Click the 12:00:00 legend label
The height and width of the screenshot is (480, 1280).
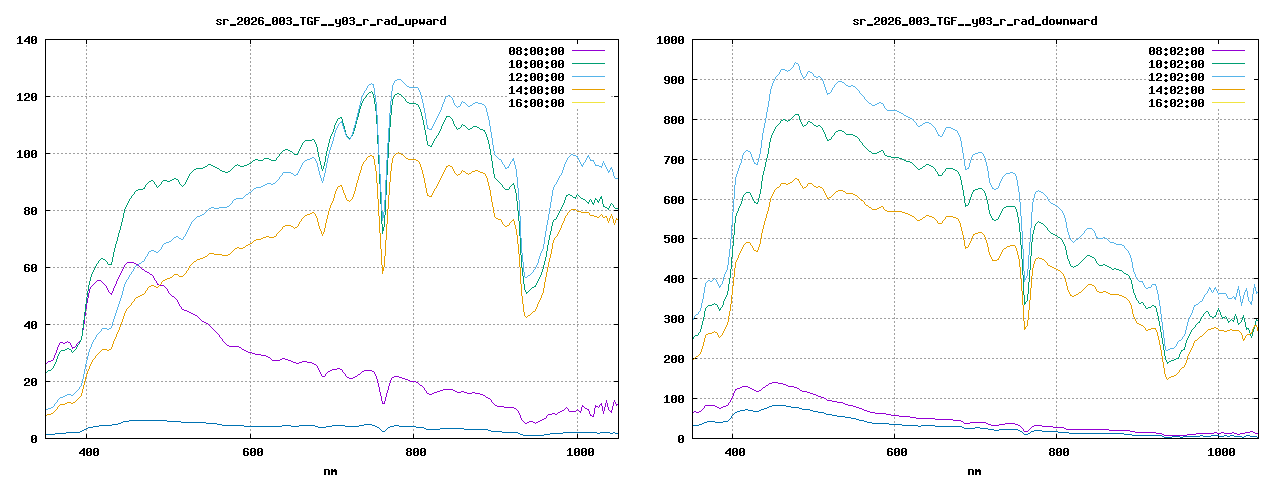(536, 76)
